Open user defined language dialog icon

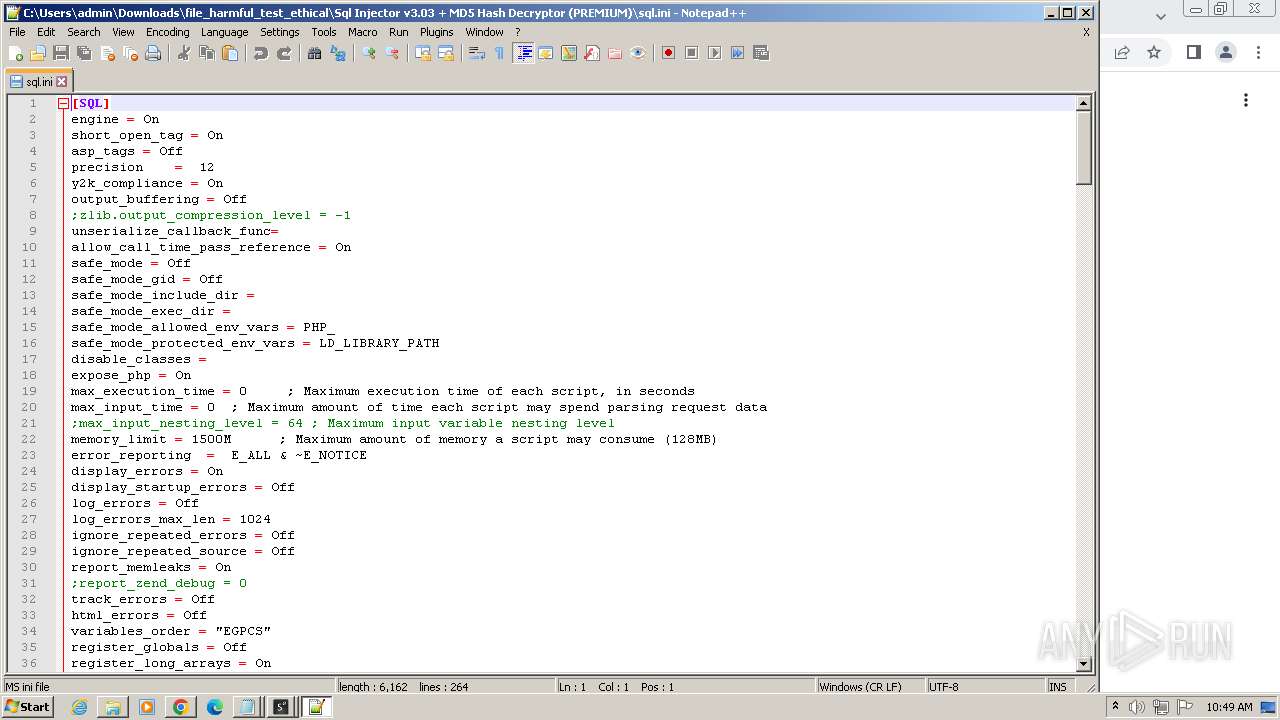click(546, 53)
